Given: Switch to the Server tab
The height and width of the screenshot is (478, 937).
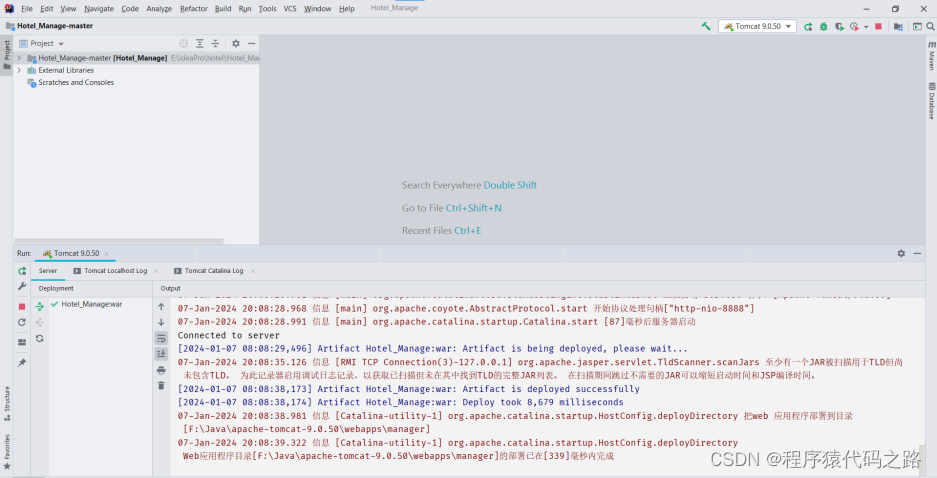Looking at the screenshot, I should (48, 271).
